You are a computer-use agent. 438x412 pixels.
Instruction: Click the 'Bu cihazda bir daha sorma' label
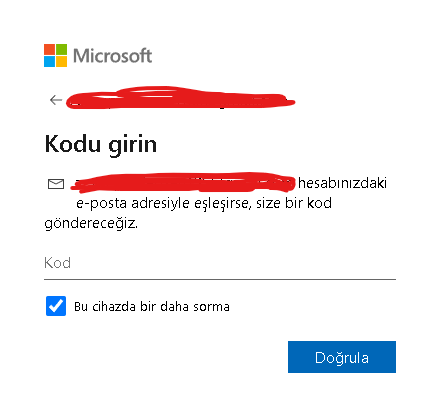pyautogui.click(x=152, y=306)
